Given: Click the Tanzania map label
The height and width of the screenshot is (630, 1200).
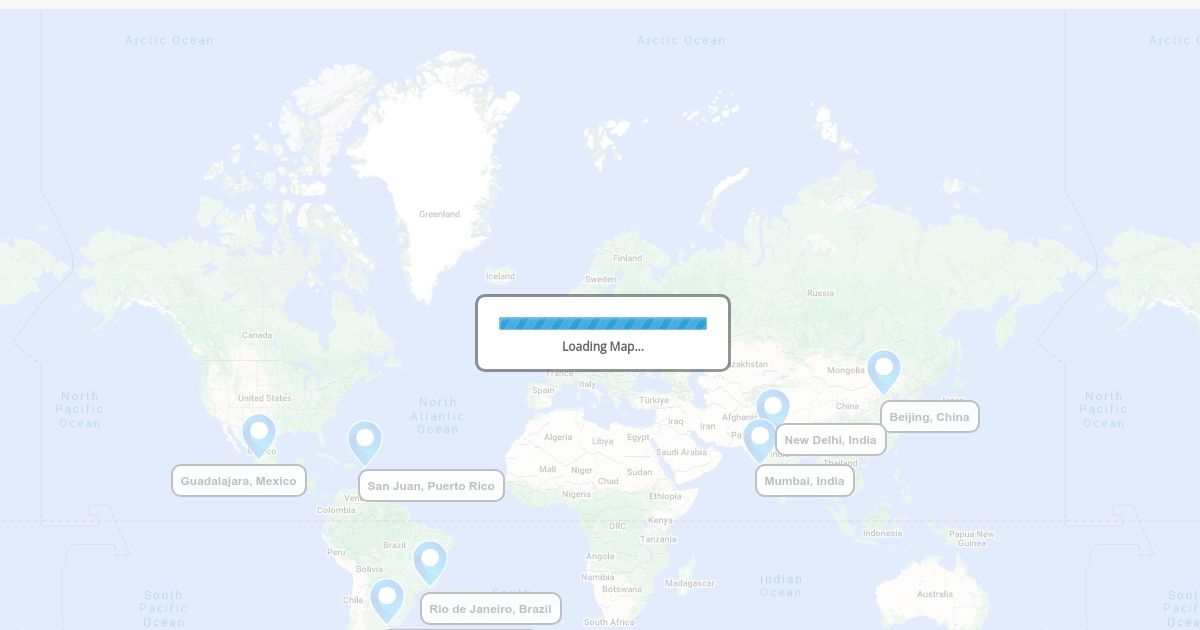Looking at the screenshot, I should coord(658,539).
